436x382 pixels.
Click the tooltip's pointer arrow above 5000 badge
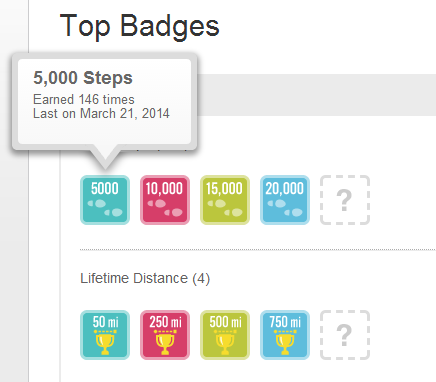click(x=105, y=157)
